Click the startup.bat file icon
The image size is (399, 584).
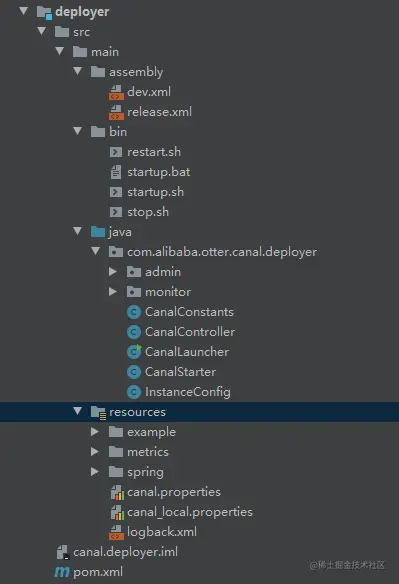click(116, 172)
